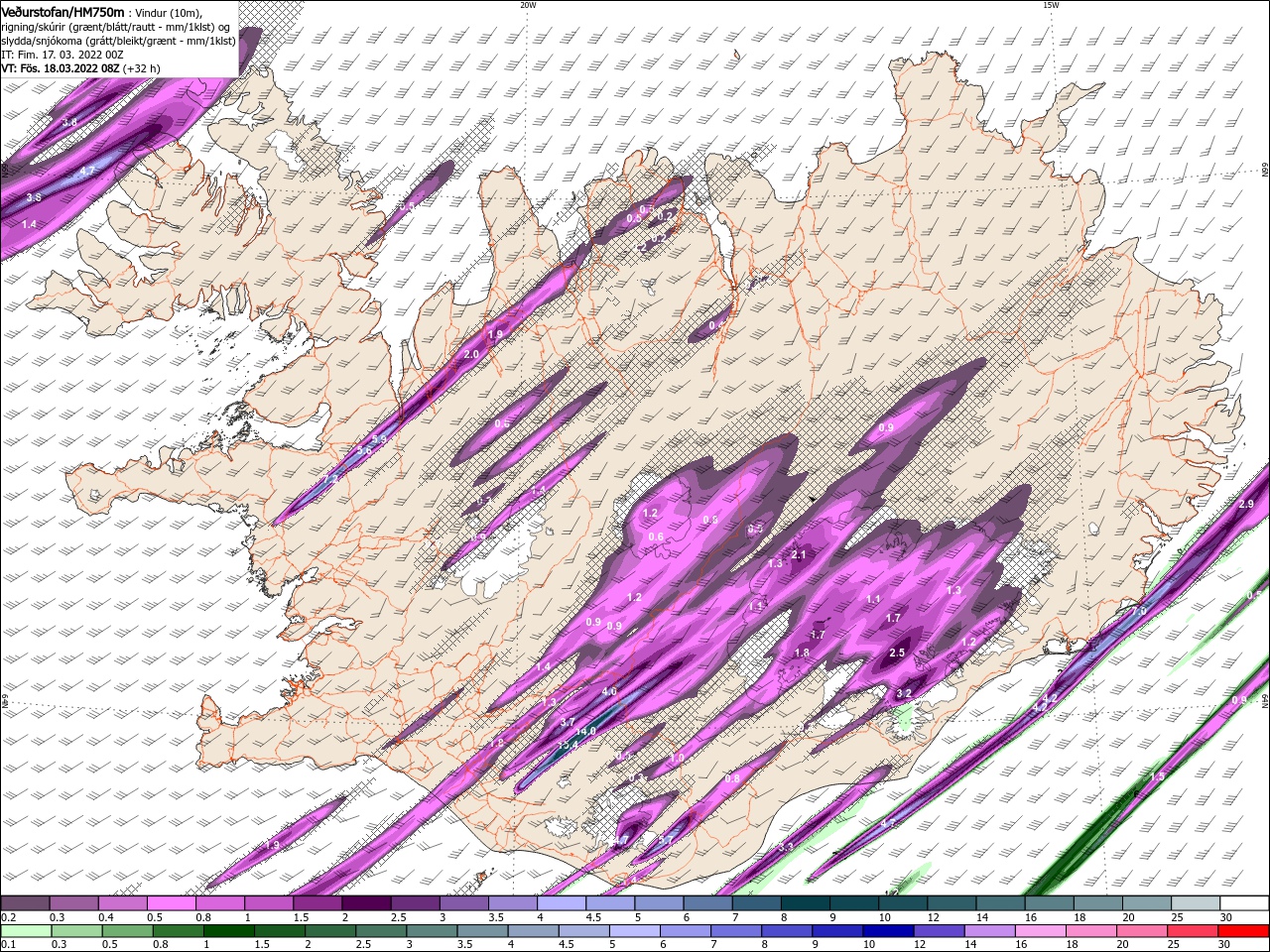The image size is (1270, 952).
Task: Click the 15.4 precipitation value on the map
Action: pyautogui.click(x=568, y=745)
